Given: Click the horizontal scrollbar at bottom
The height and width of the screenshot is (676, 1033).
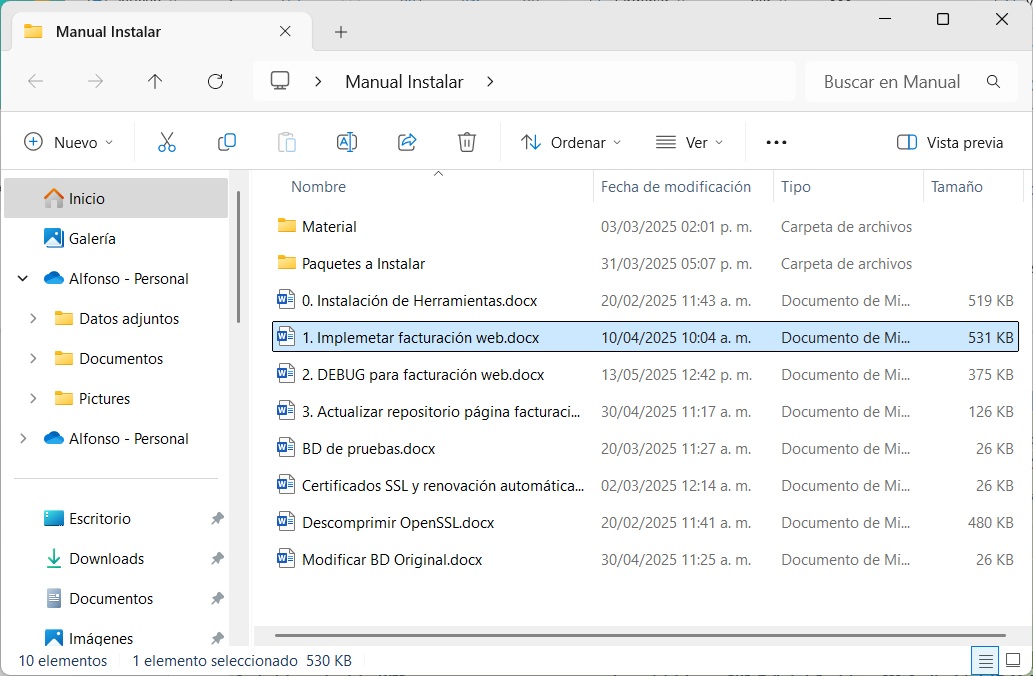Looking at the screenshot, I should pos(640,634).
